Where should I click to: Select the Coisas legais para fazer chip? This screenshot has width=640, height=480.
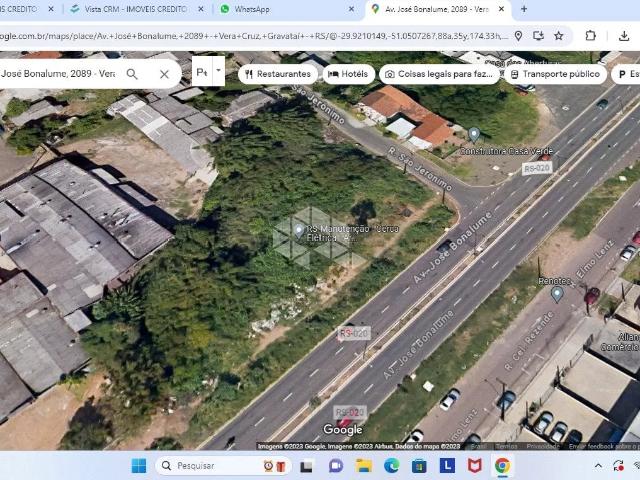[439, 74]
